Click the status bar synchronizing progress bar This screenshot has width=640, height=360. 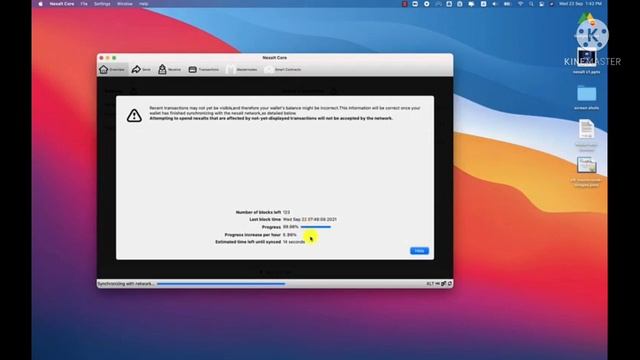[x=221, y=284]
